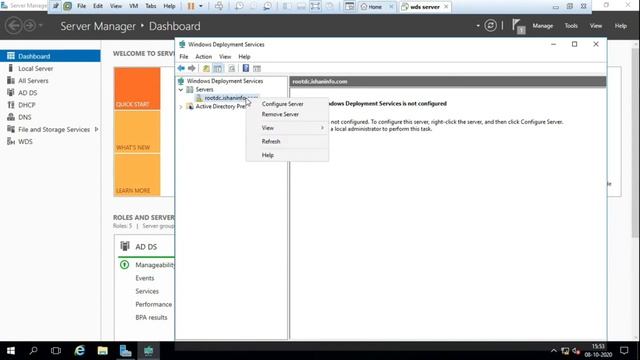The width and height of the screenshot is (640, 360).
Task: Click BPA results in AD DS tile
Action: point(151,317)
